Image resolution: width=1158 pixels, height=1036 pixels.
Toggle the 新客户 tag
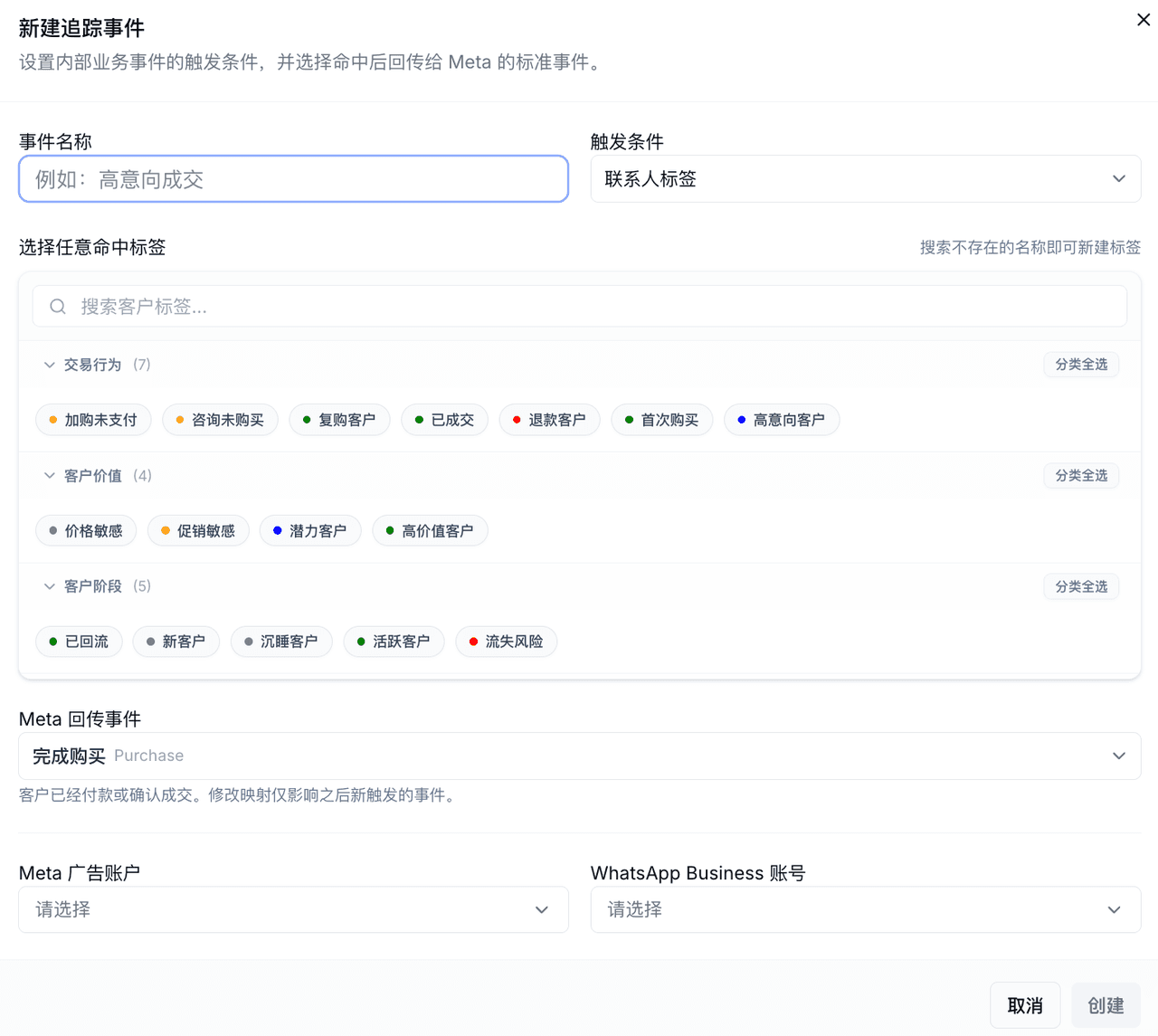(176, 642)
